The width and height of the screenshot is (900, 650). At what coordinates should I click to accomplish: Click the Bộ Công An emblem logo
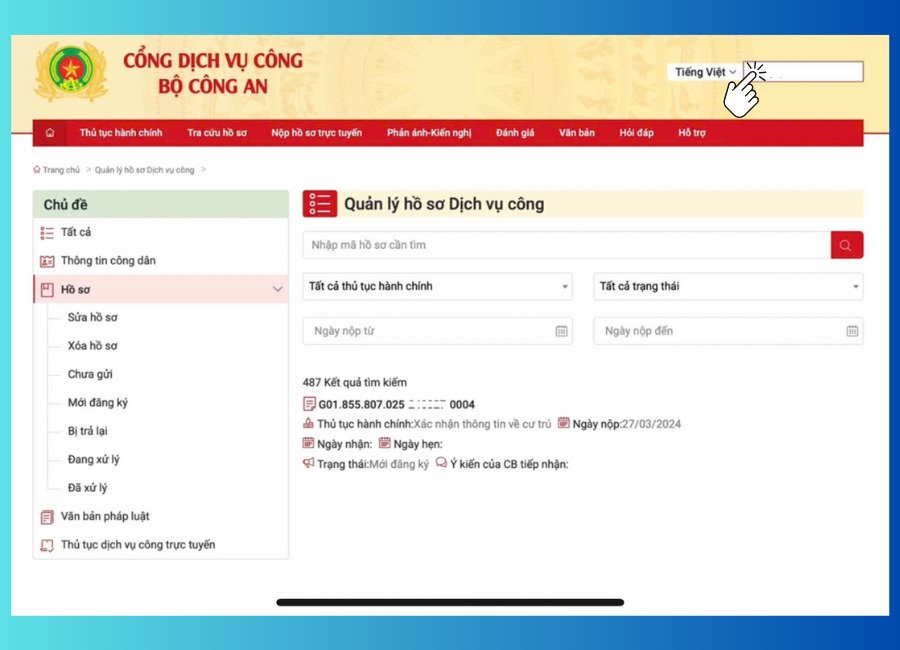coord(71,72)
